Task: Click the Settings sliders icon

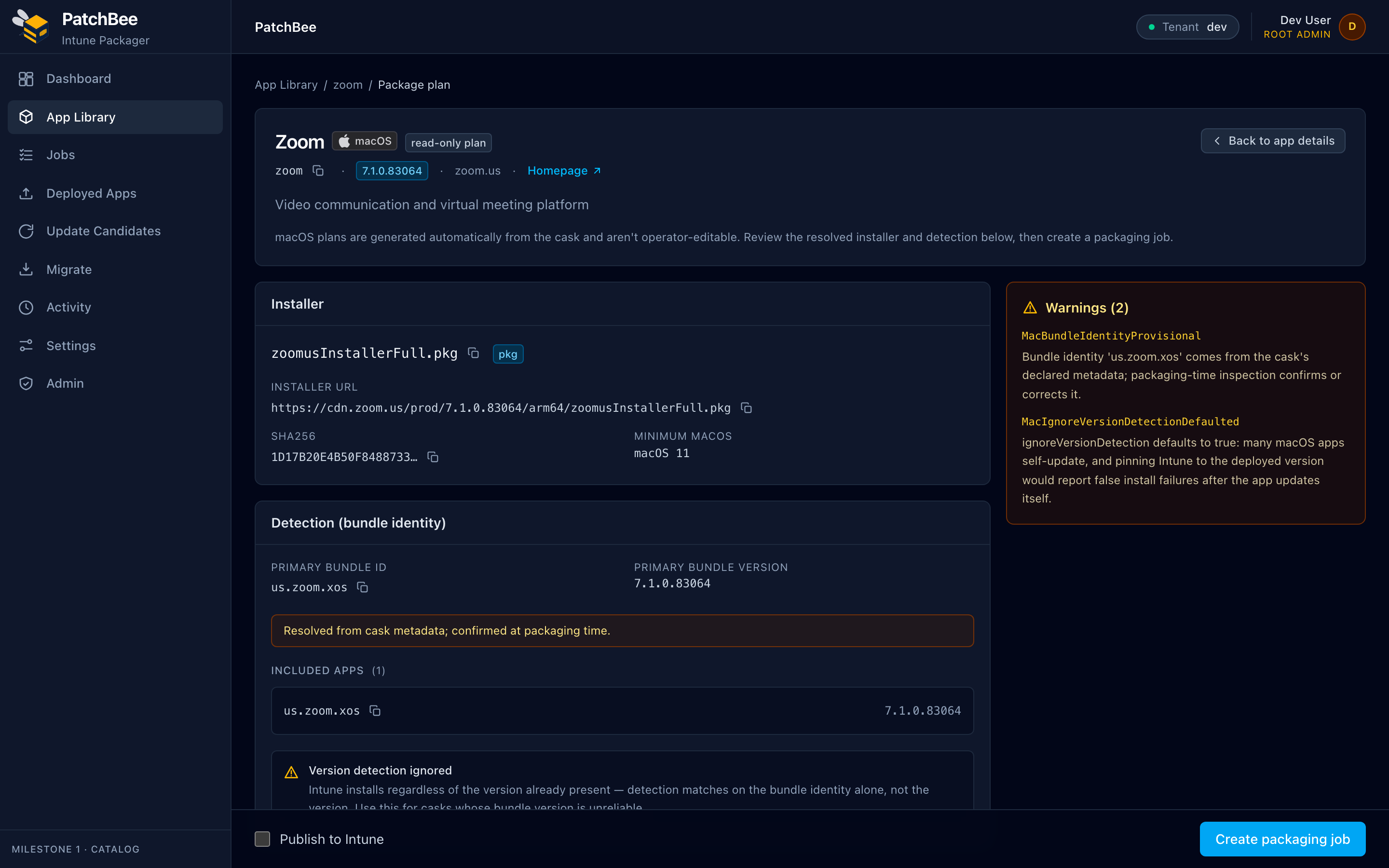Action: [26, 346]
